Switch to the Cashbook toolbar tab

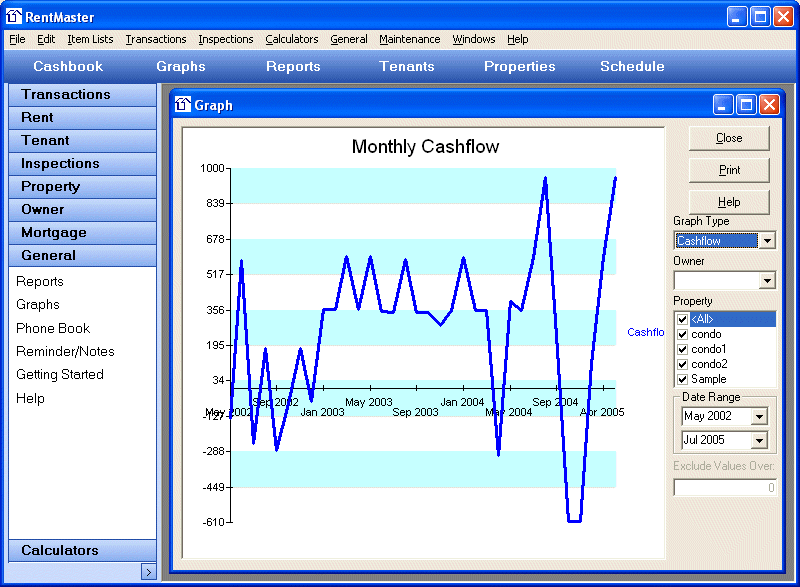coord(68,67)
